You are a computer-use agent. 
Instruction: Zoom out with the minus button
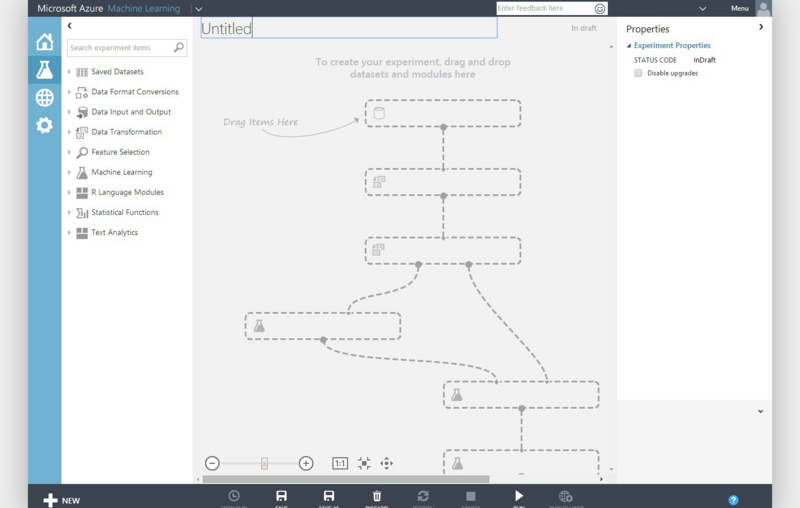click(x=212, y=463)
